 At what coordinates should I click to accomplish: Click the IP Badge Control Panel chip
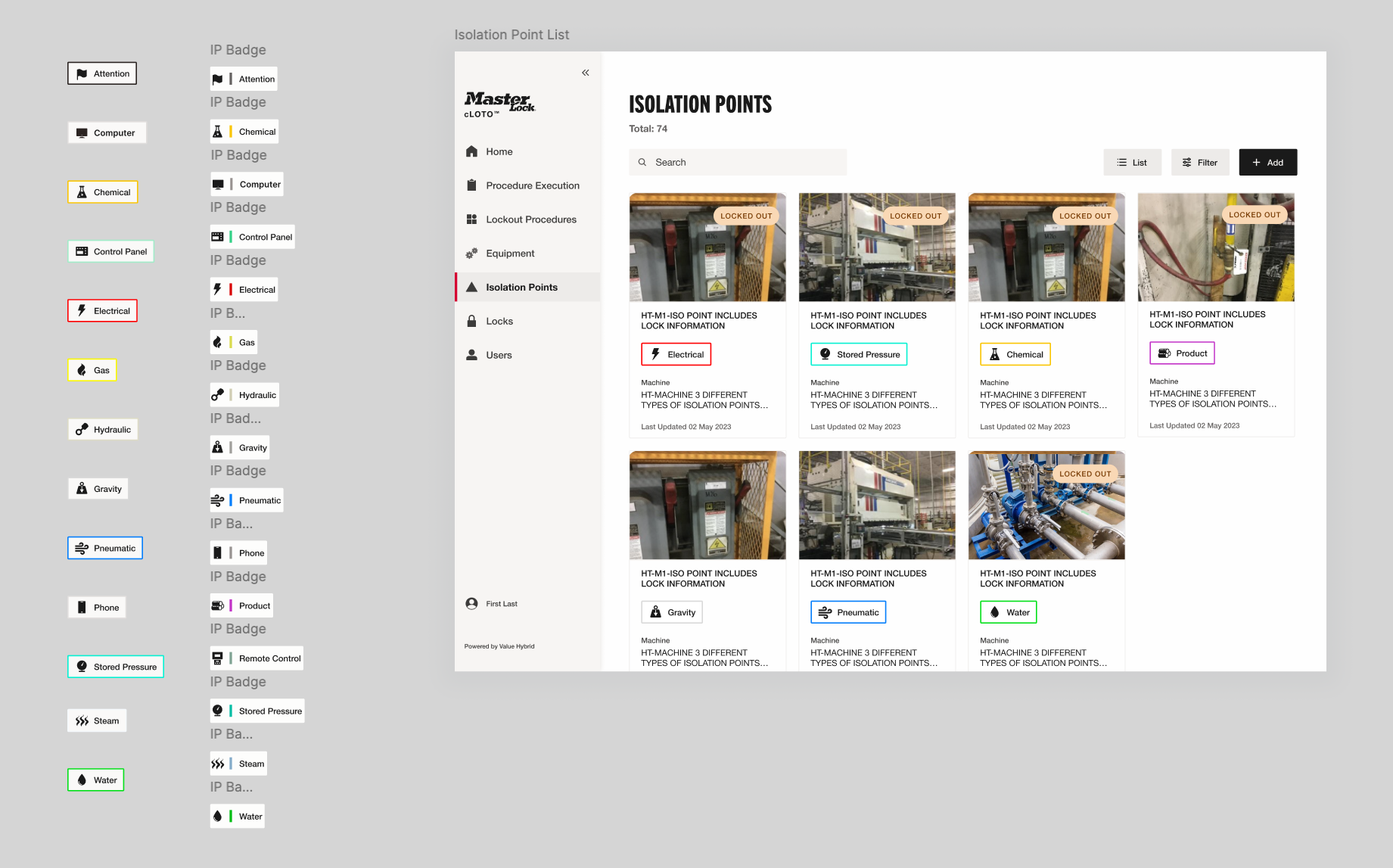[253, 237]
